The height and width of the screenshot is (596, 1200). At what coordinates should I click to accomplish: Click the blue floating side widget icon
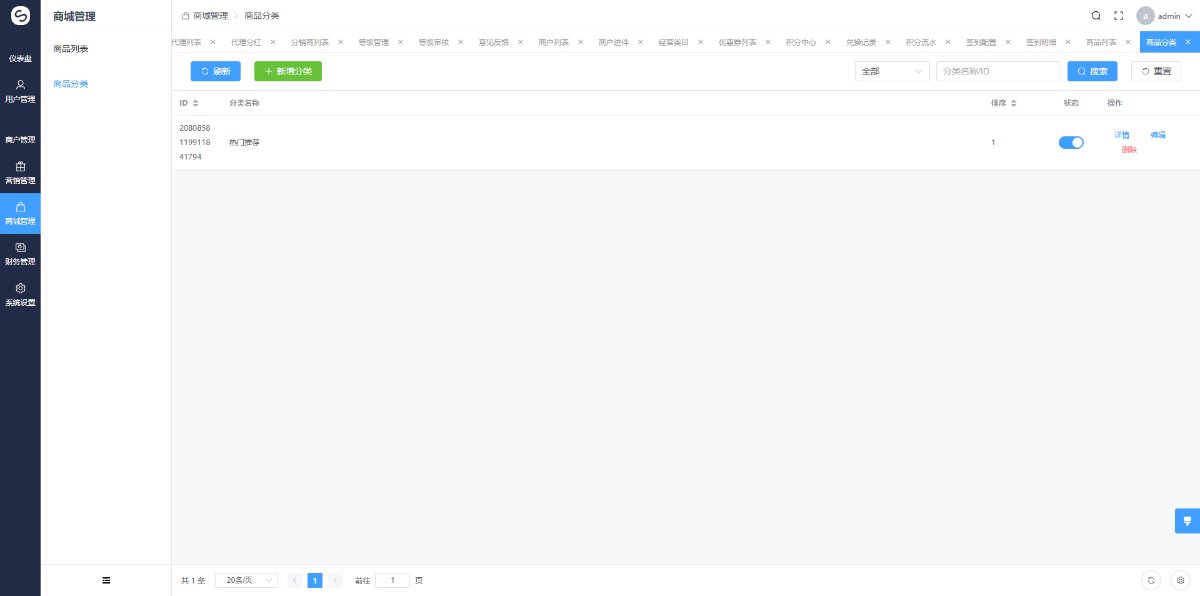click(1187, 521)
